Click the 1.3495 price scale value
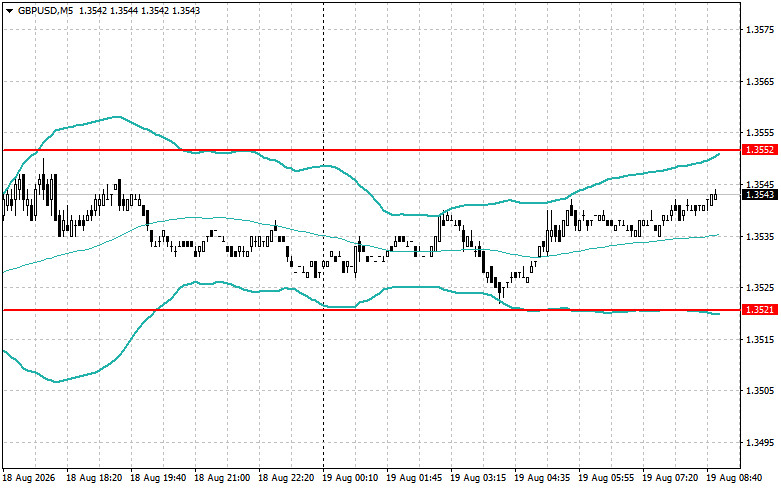This screenshot has height=489, width=781. click(x=760, y=442)
